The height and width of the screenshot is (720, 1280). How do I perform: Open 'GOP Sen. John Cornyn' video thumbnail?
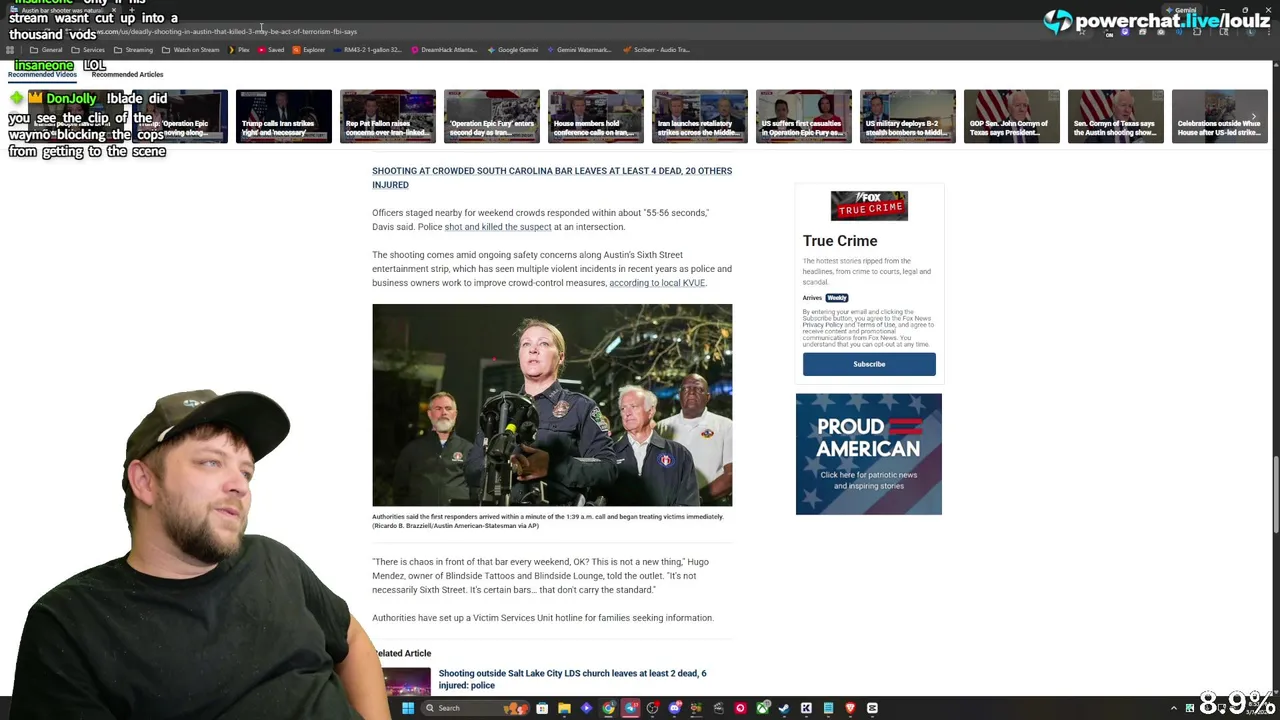click(1012, 116)
